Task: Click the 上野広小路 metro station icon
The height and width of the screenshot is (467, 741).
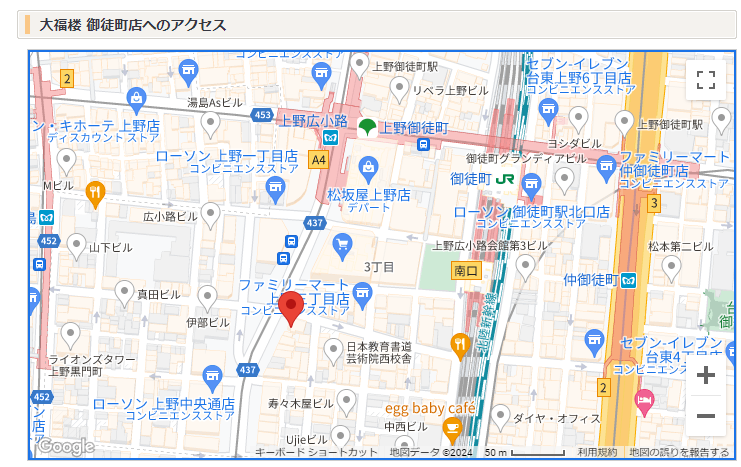Action: pyautogui.click(x=330, y=138)
